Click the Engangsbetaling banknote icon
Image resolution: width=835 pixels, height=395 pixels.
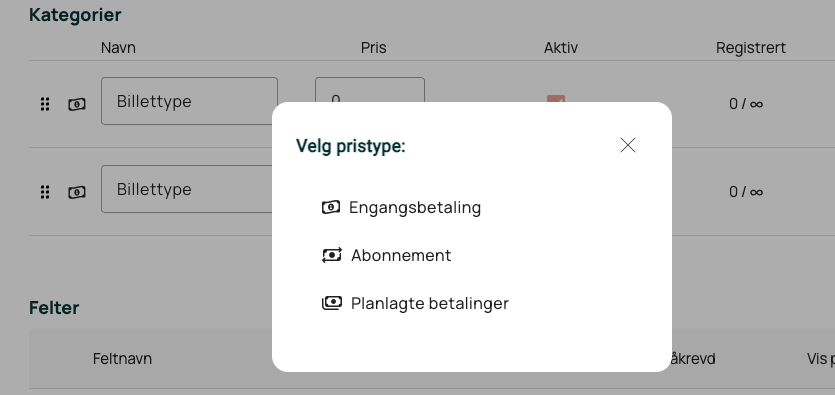tap(331, 207)
